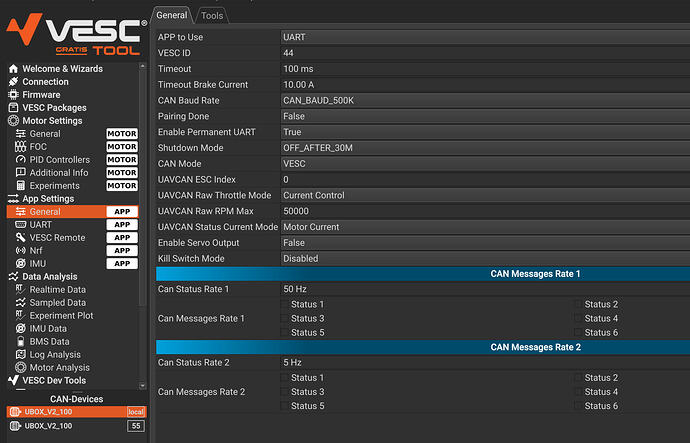Click the Log Analysis map icon
The height and width of the screenshot is (443, 690).
[21, 354]
